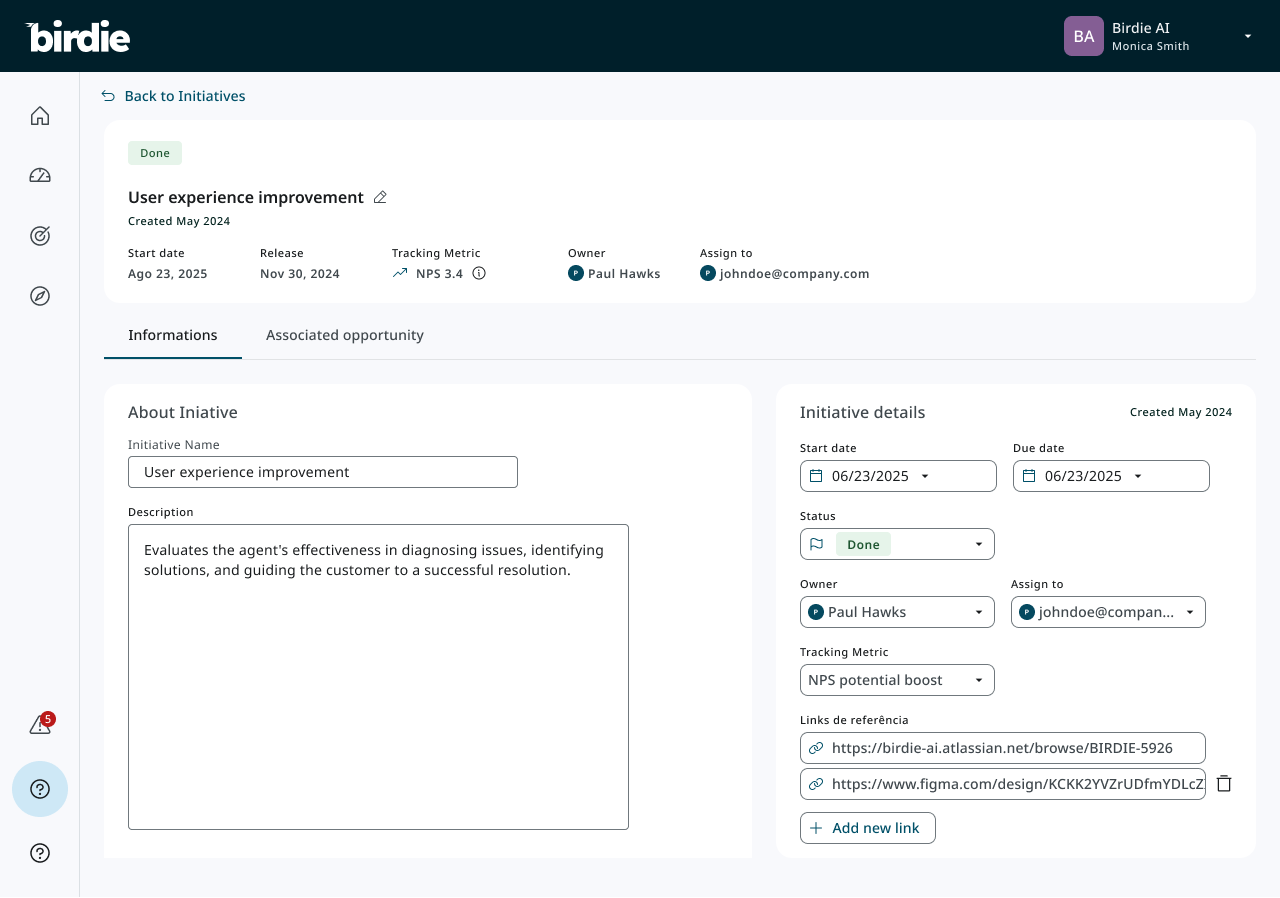Click the pencil icon to edit initiative title
The image size is (1280, 898).
[x=380, y=198]
